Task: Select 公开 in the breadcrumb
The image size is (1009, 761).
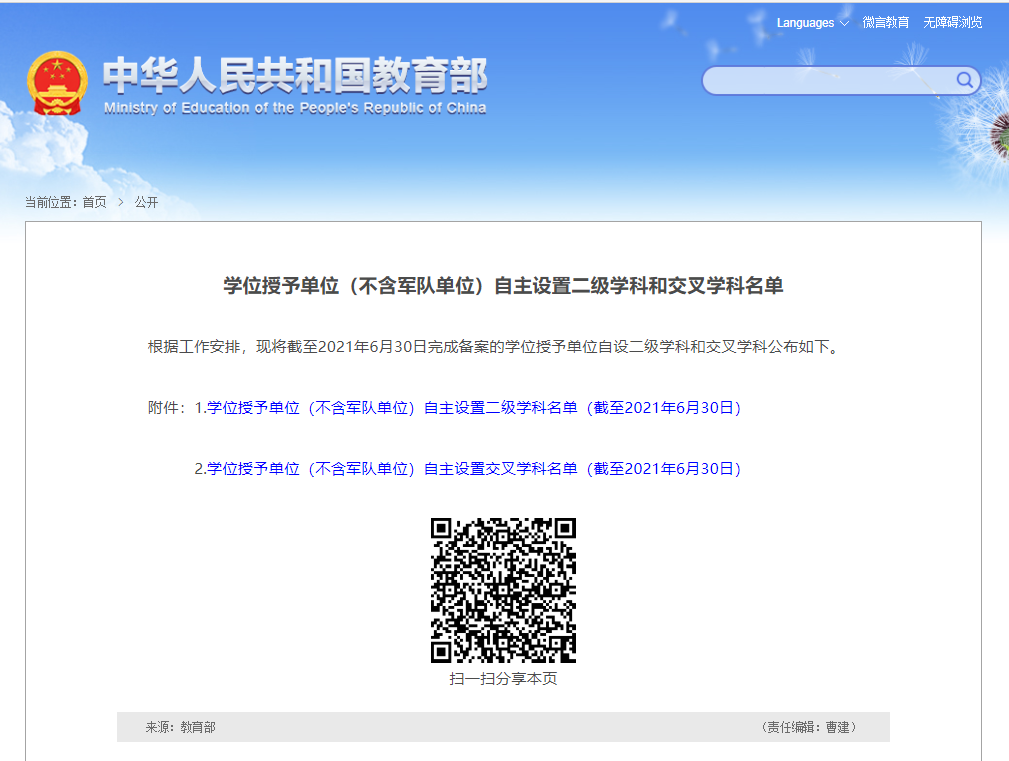Action: tap(146, 202)
